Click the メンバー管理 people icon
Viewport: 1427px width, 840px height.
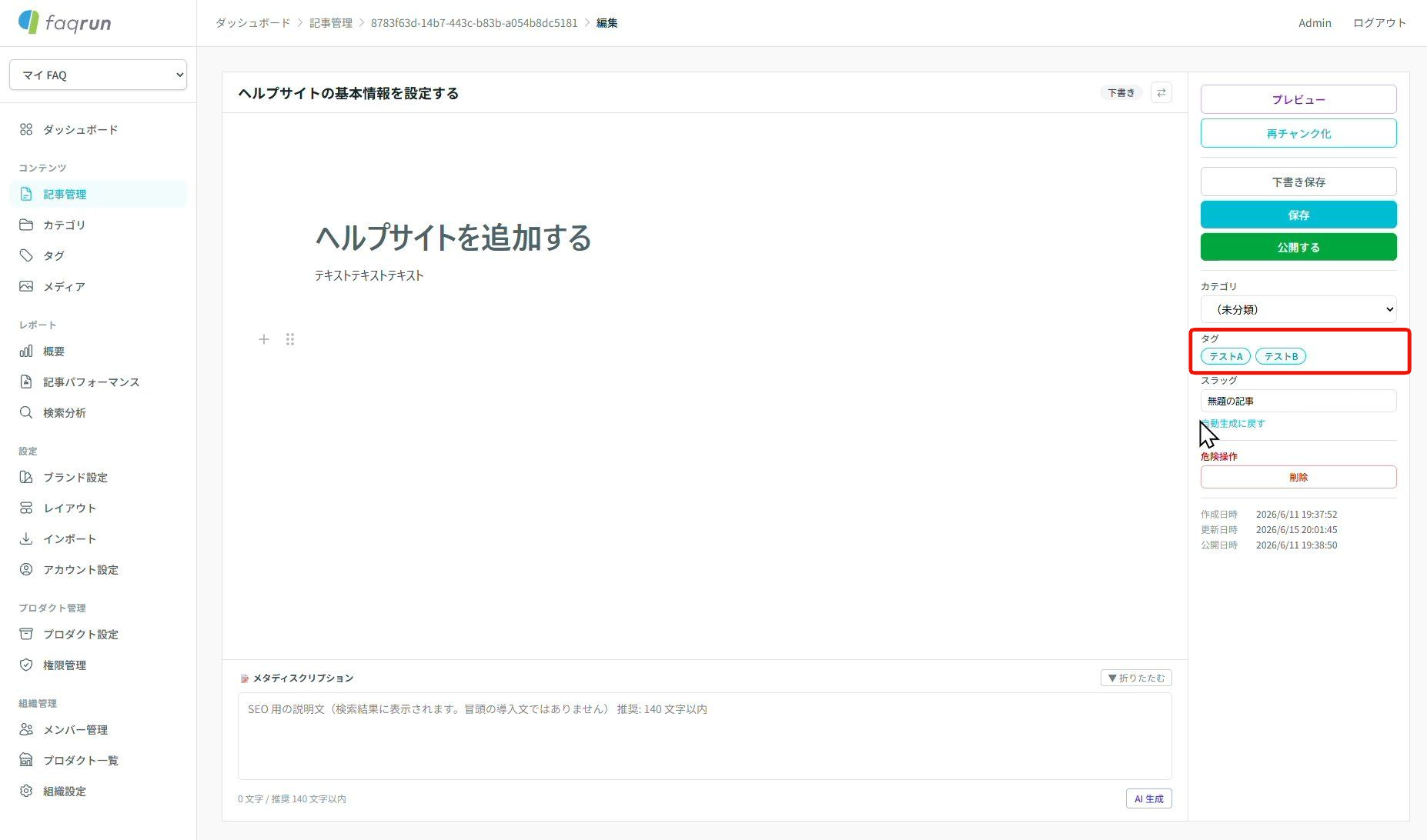[26, 729]
